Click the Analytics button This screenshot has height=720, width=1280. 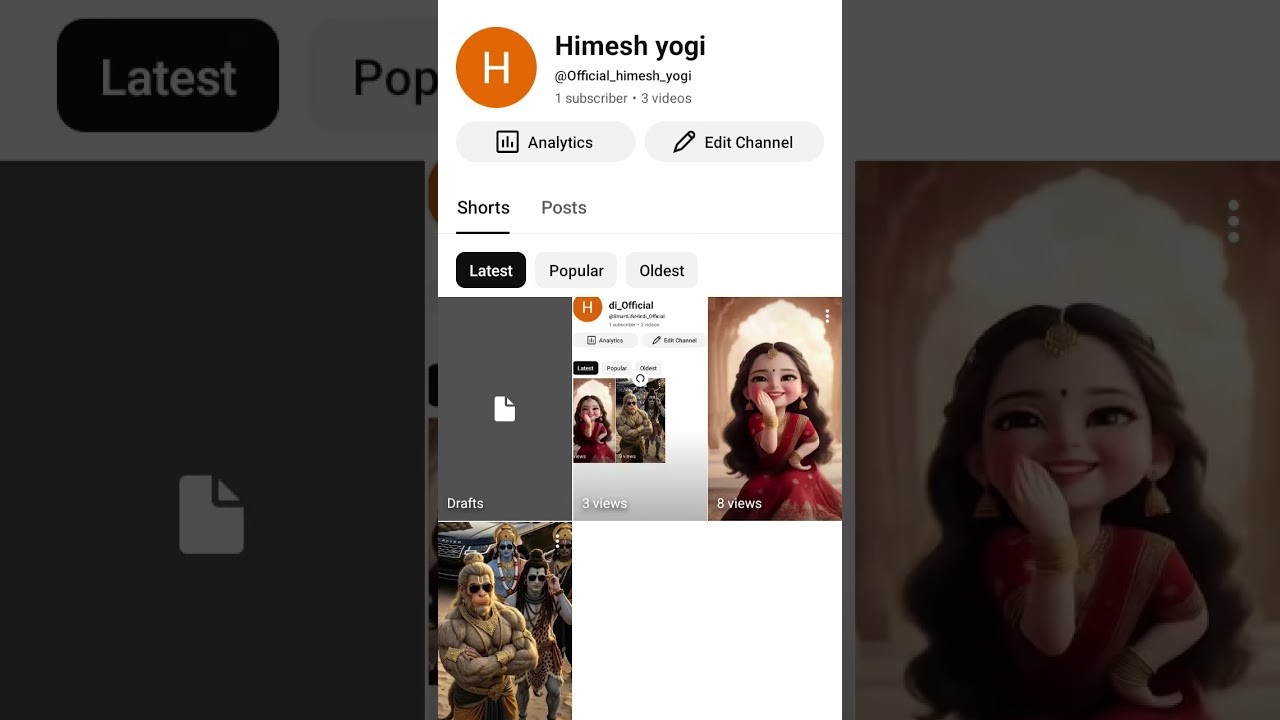545,142
